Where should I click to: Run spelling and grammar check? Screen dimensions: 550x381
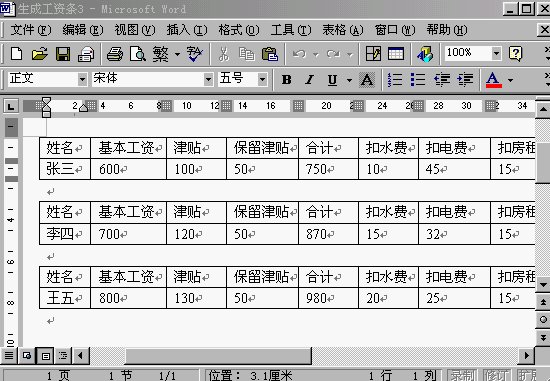pos(195,54)
